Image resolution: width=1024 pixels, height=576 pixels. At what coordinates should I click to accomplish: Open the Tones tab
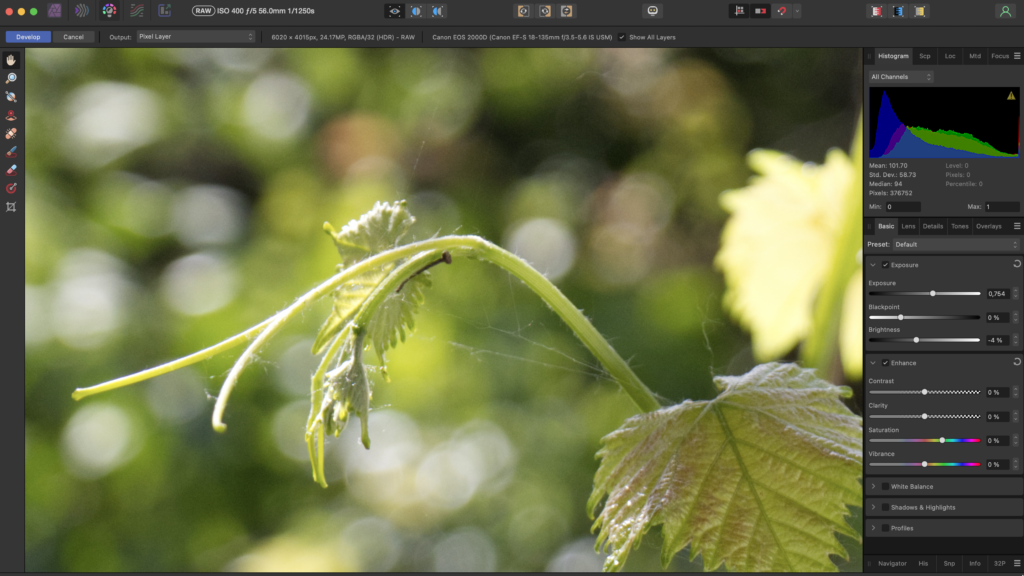click(959, 227)
